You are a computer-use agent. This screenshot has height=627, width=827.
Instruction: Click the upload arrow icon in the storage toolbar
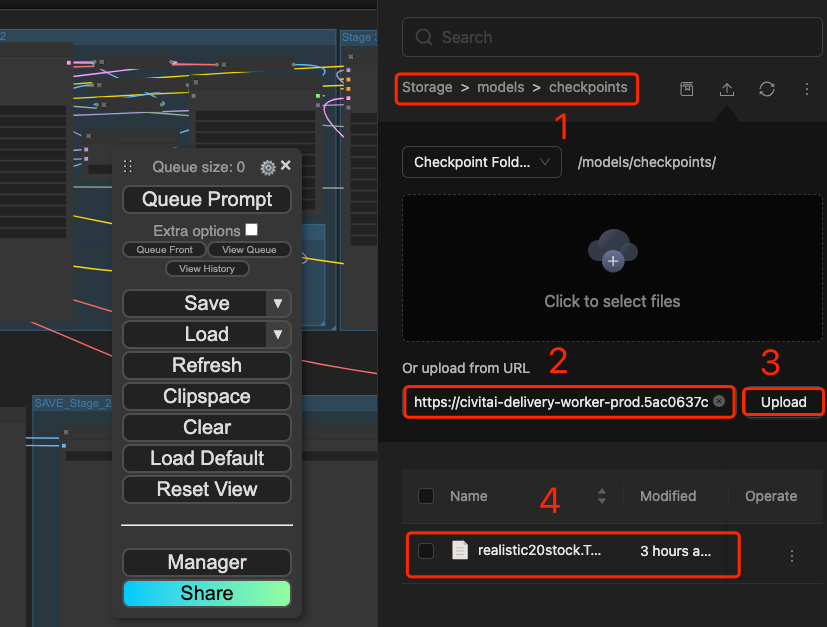coord(727,89)
